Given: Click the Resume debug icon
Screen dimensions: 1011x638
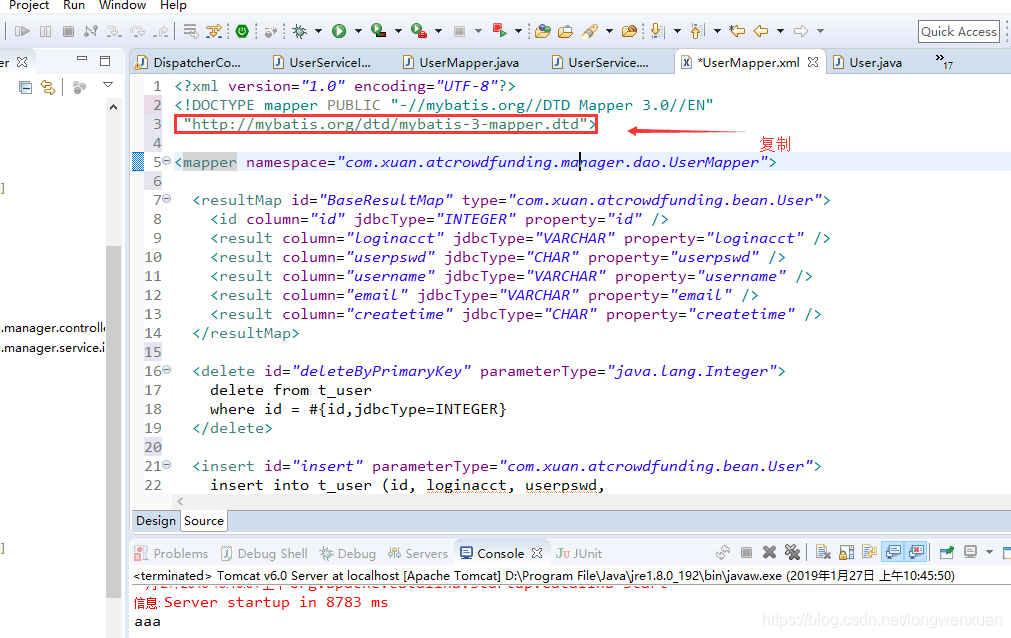Looking at the screenshot, I should (22, 31).
